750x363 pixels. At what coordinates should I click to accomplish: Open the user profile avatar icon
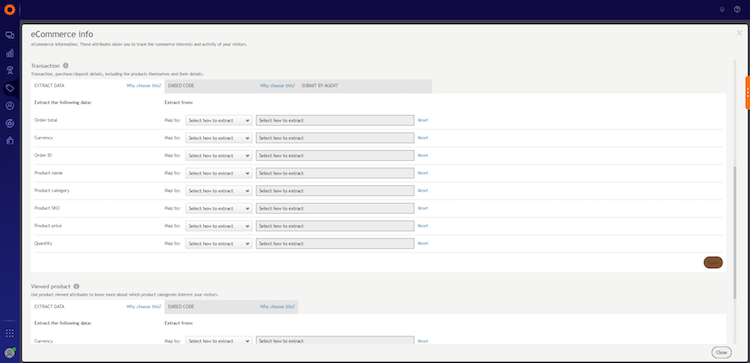pos(10,353)
